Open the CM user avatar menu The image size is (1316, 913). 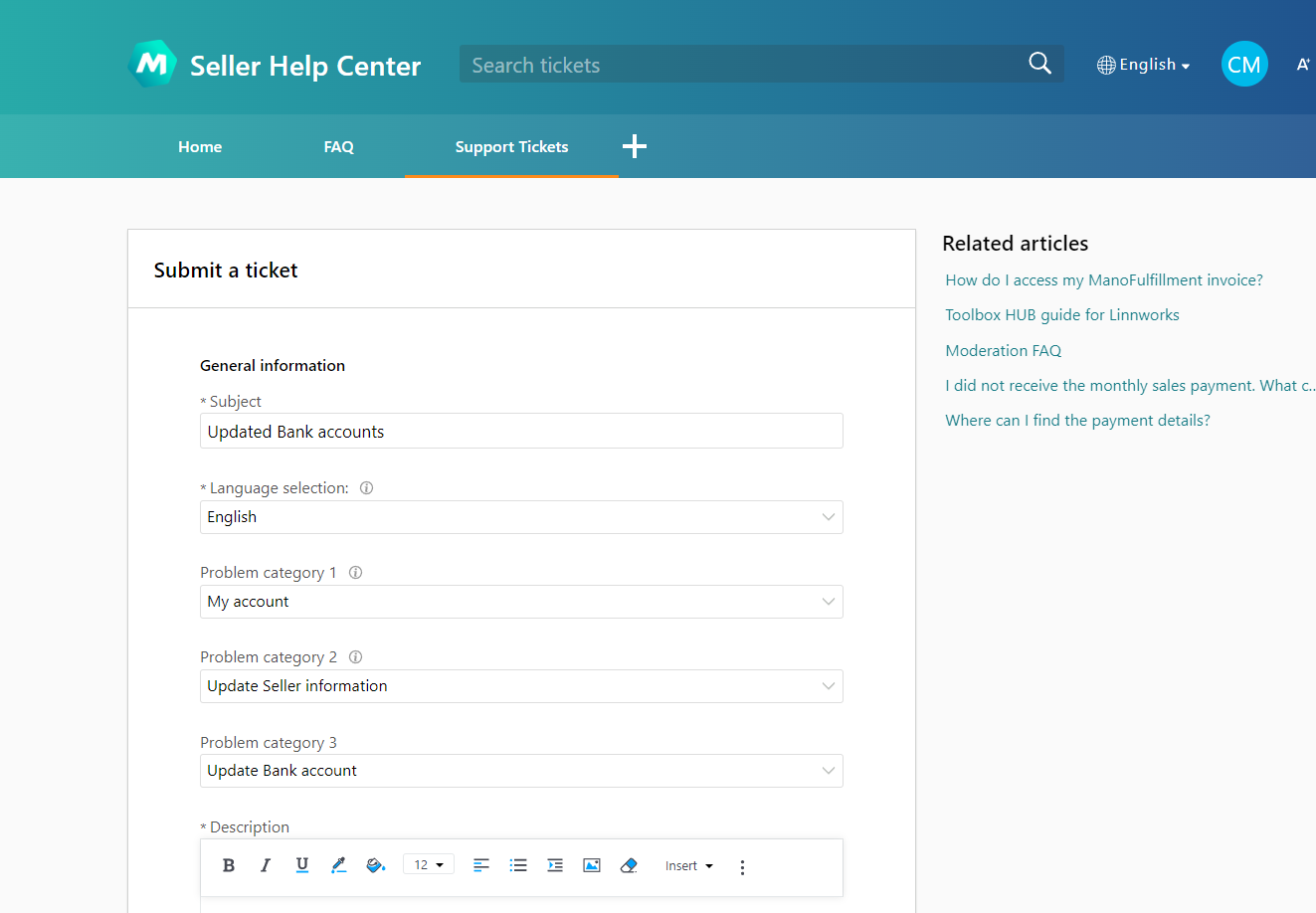(1244, 65)
